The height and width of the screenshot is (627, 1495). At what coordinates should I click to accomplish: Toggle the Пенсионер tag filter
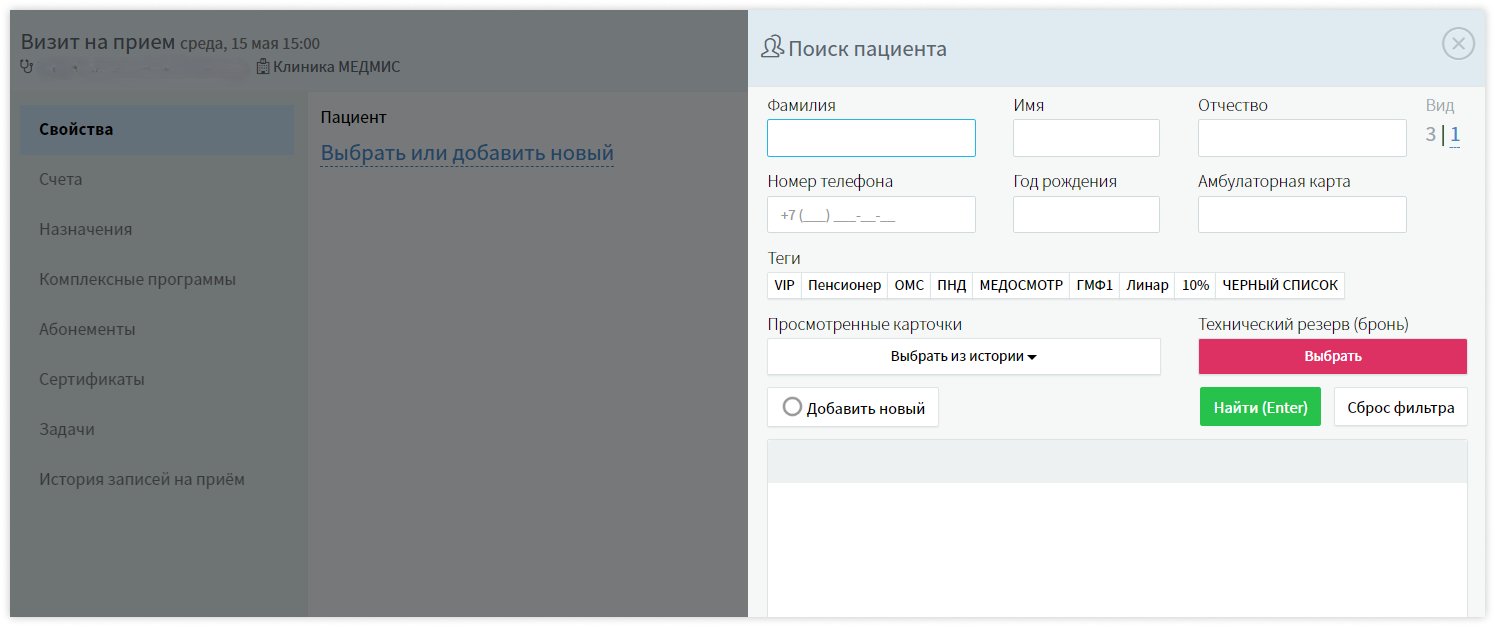coord(843,285)
